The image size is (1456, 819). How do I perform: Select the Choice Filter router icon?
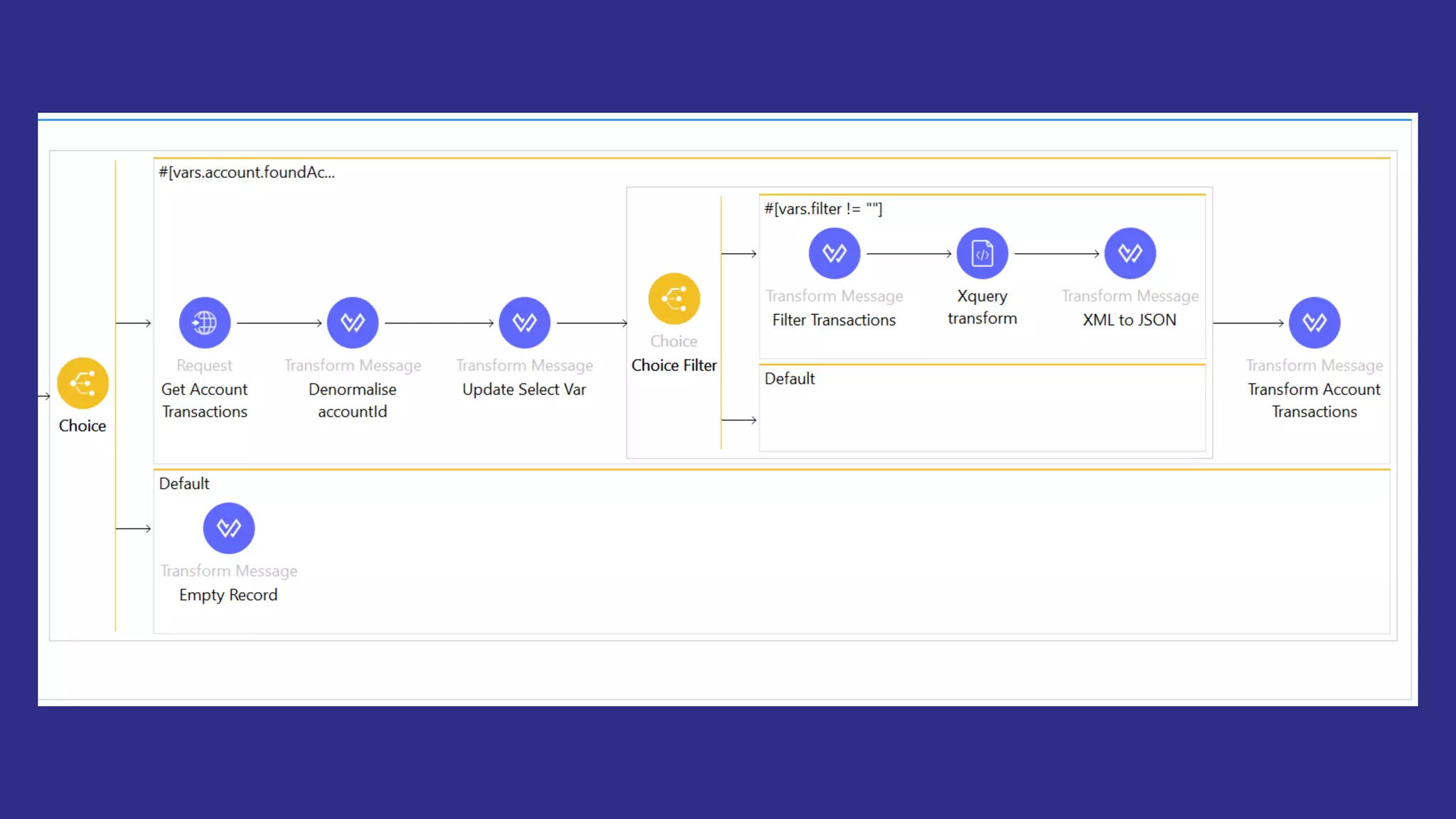(x=674, y=299)
